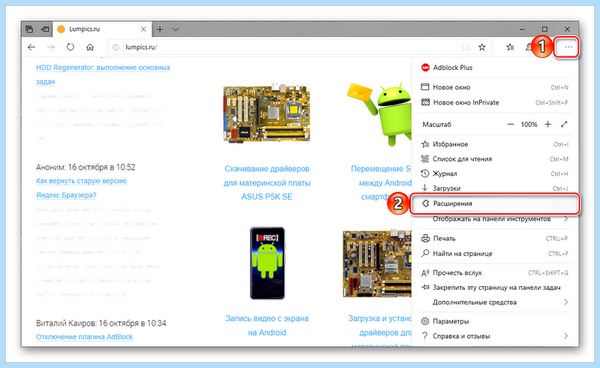
Task: Open Избранное from menu
Action: 495,144
